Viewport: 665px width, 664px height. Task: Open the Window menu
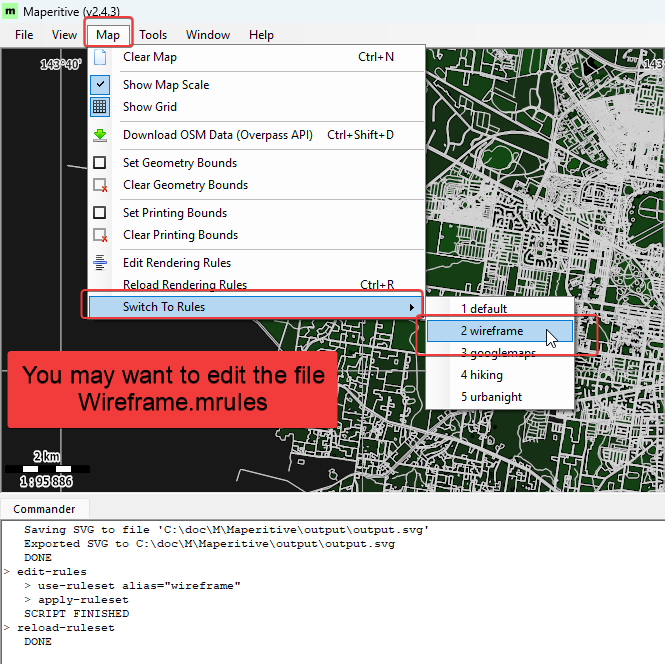[208, 35]
